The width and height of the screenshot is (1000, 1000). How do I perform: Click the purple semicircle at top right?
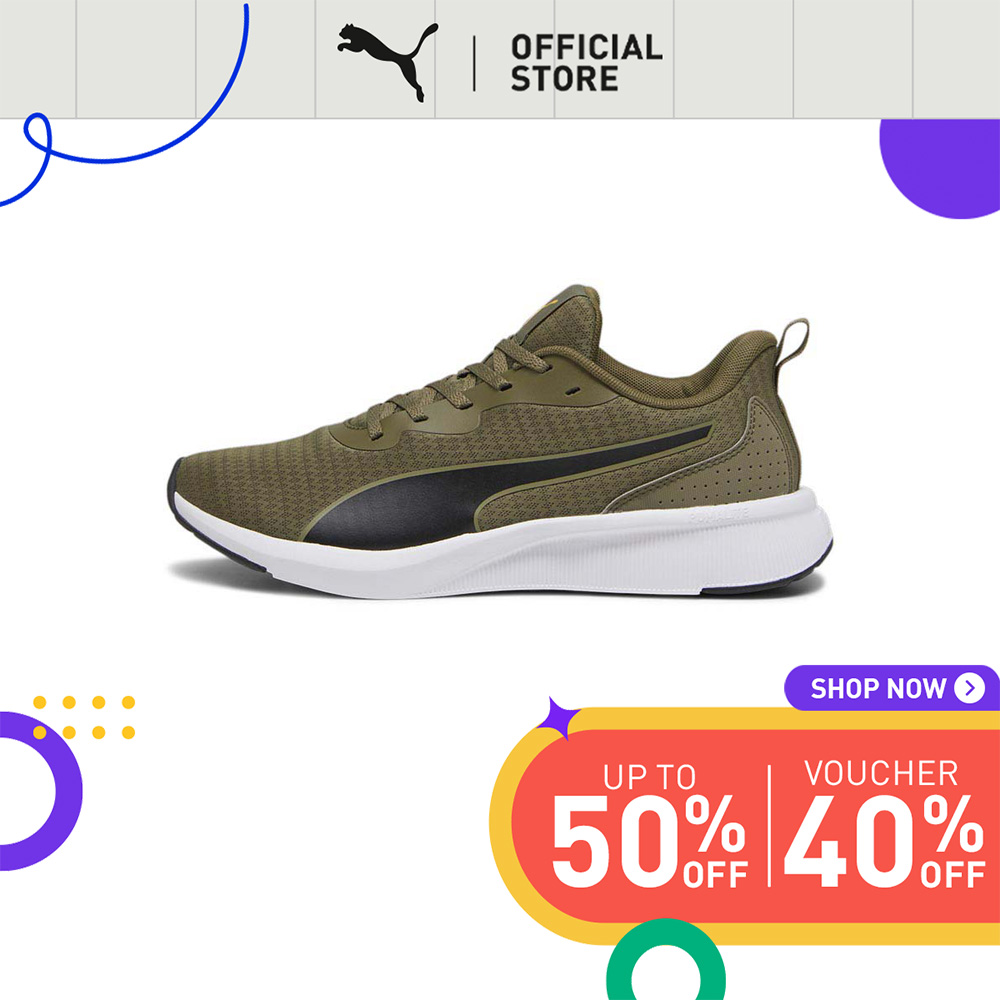point(940,168)
